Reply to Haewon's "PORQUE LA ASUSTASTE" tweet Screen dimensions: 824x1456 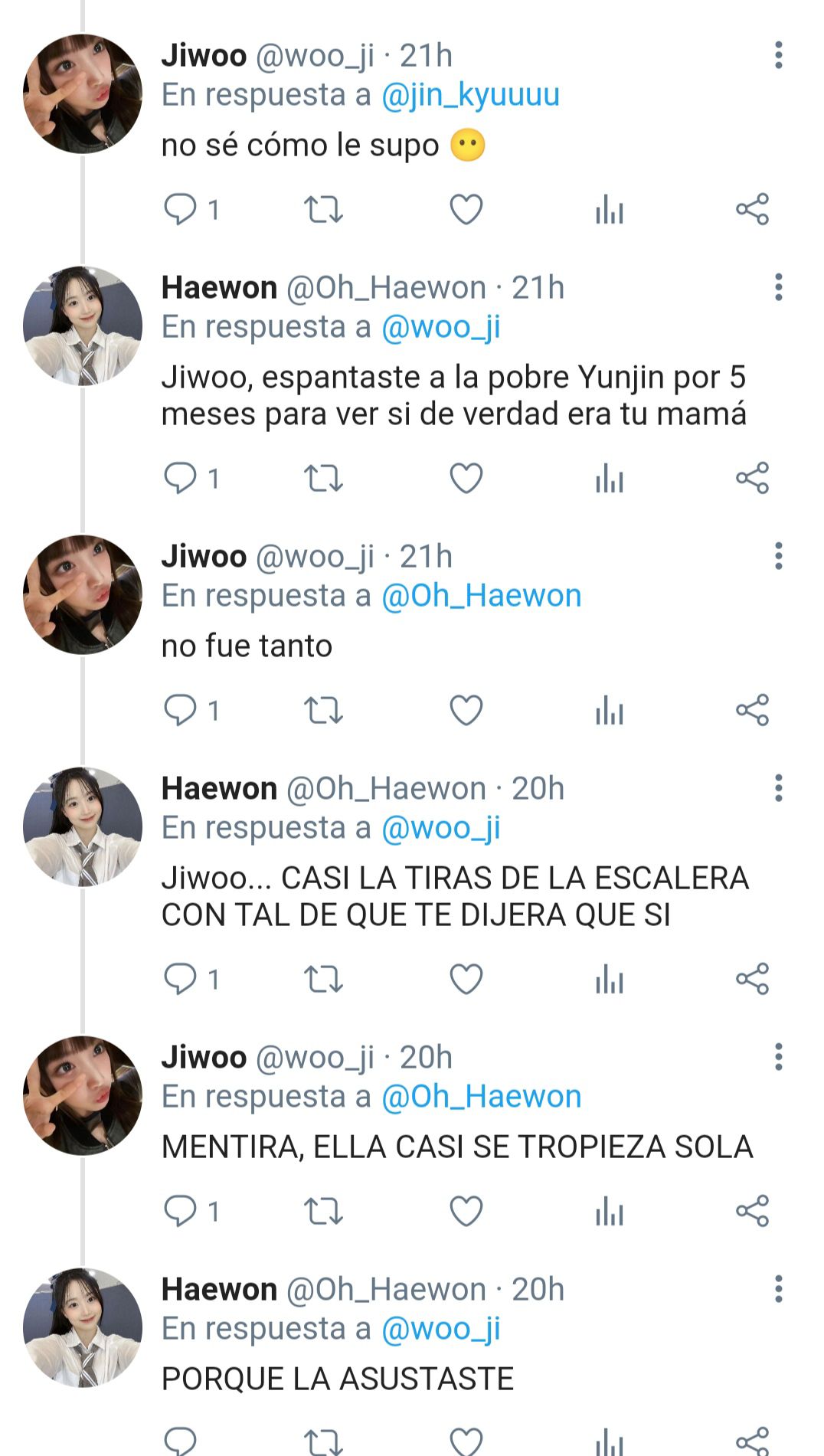tap(181, 1441)
